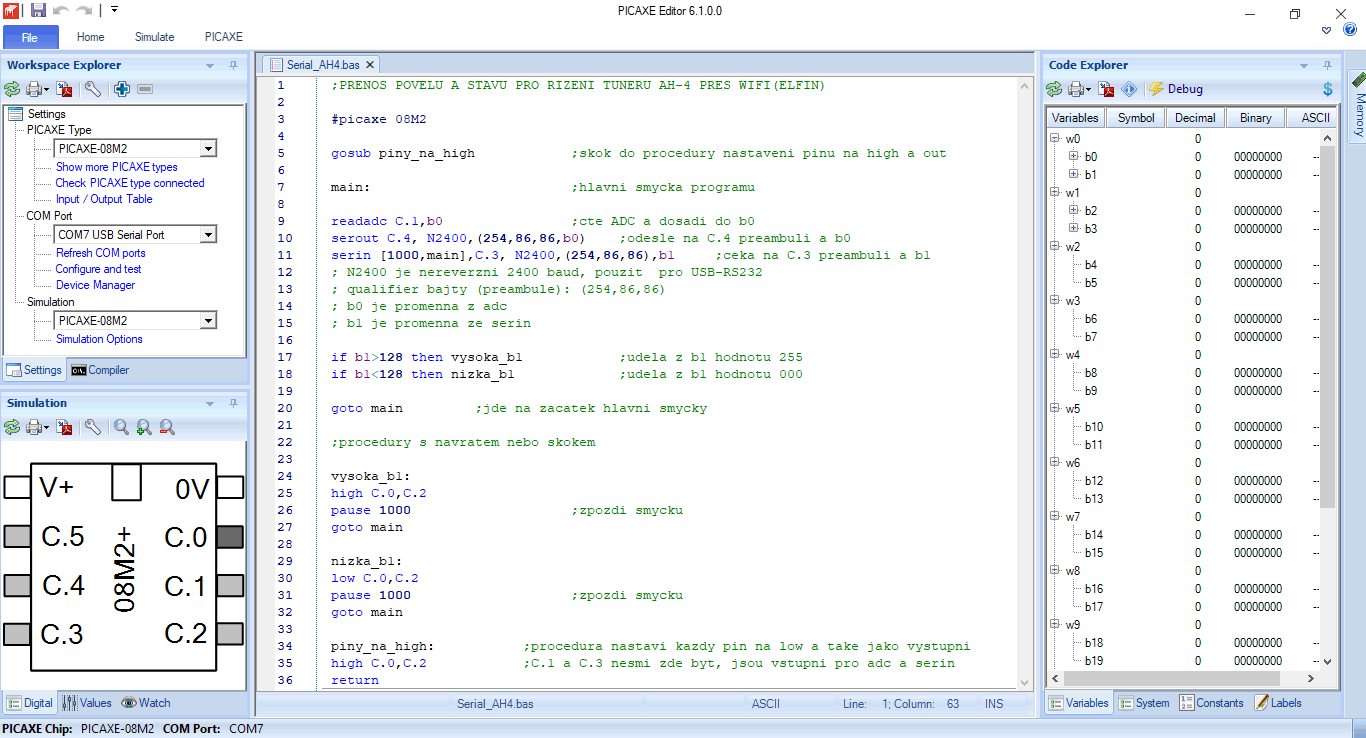
Task: Click the blue plus icon in Workspace Explorer
Action: tap(121, 89)
